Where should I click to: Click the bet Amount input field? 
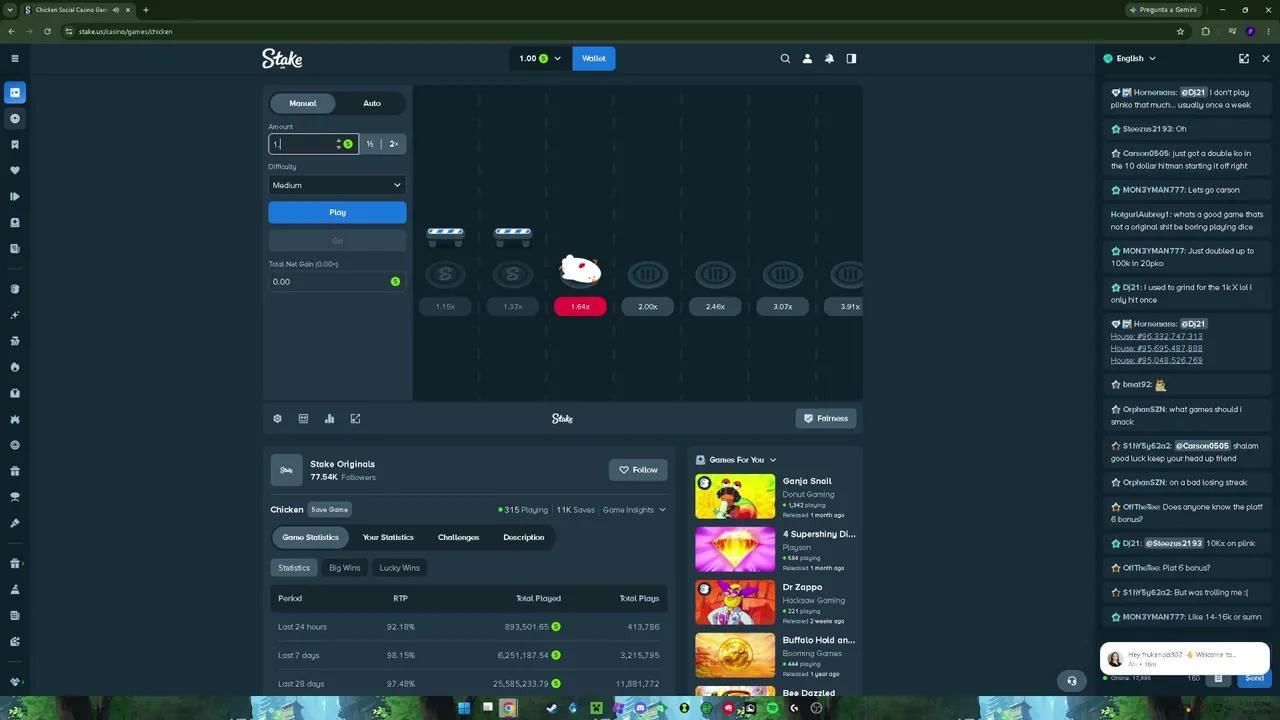(303, 144)
